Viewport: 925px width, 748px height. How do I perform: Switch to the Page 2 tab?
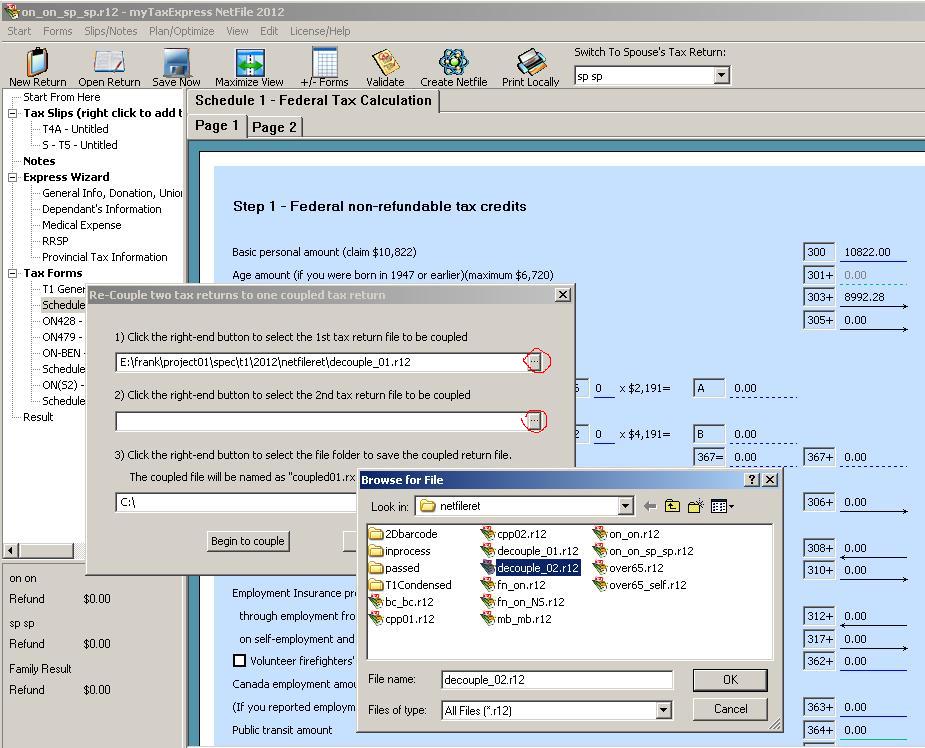274,127
